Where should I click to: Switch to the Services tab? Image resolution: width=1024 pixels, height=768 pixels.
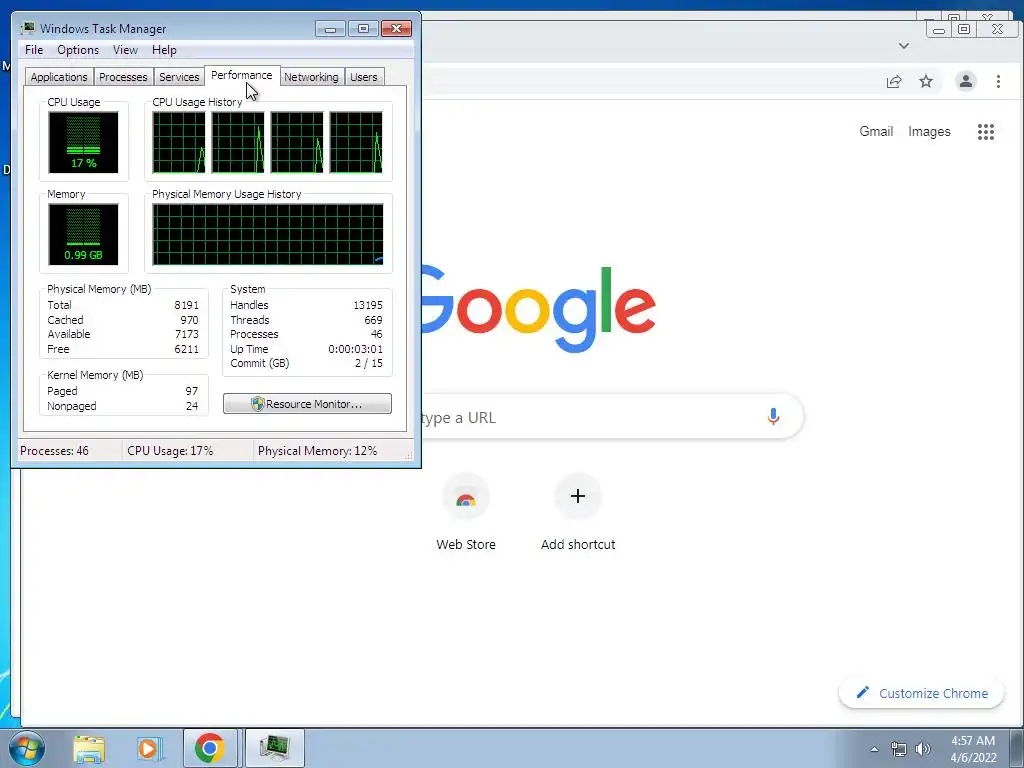click(x=179, y=77)
